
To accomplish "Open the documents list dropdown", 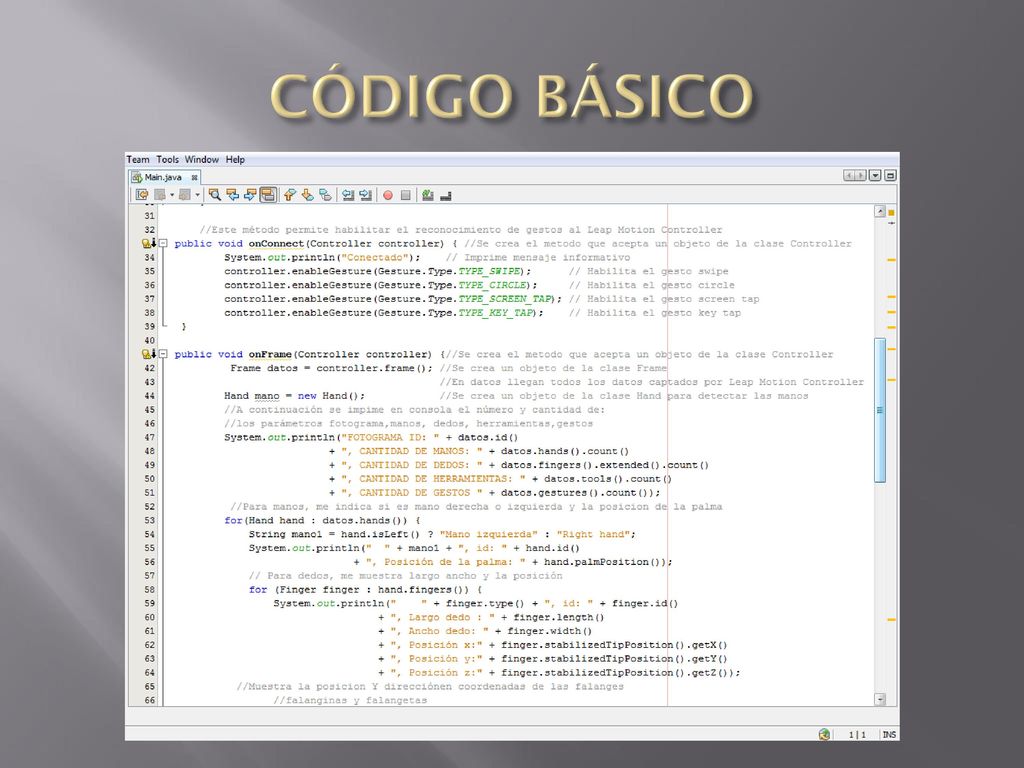I will pyautogui.click(x=875, y=176).
